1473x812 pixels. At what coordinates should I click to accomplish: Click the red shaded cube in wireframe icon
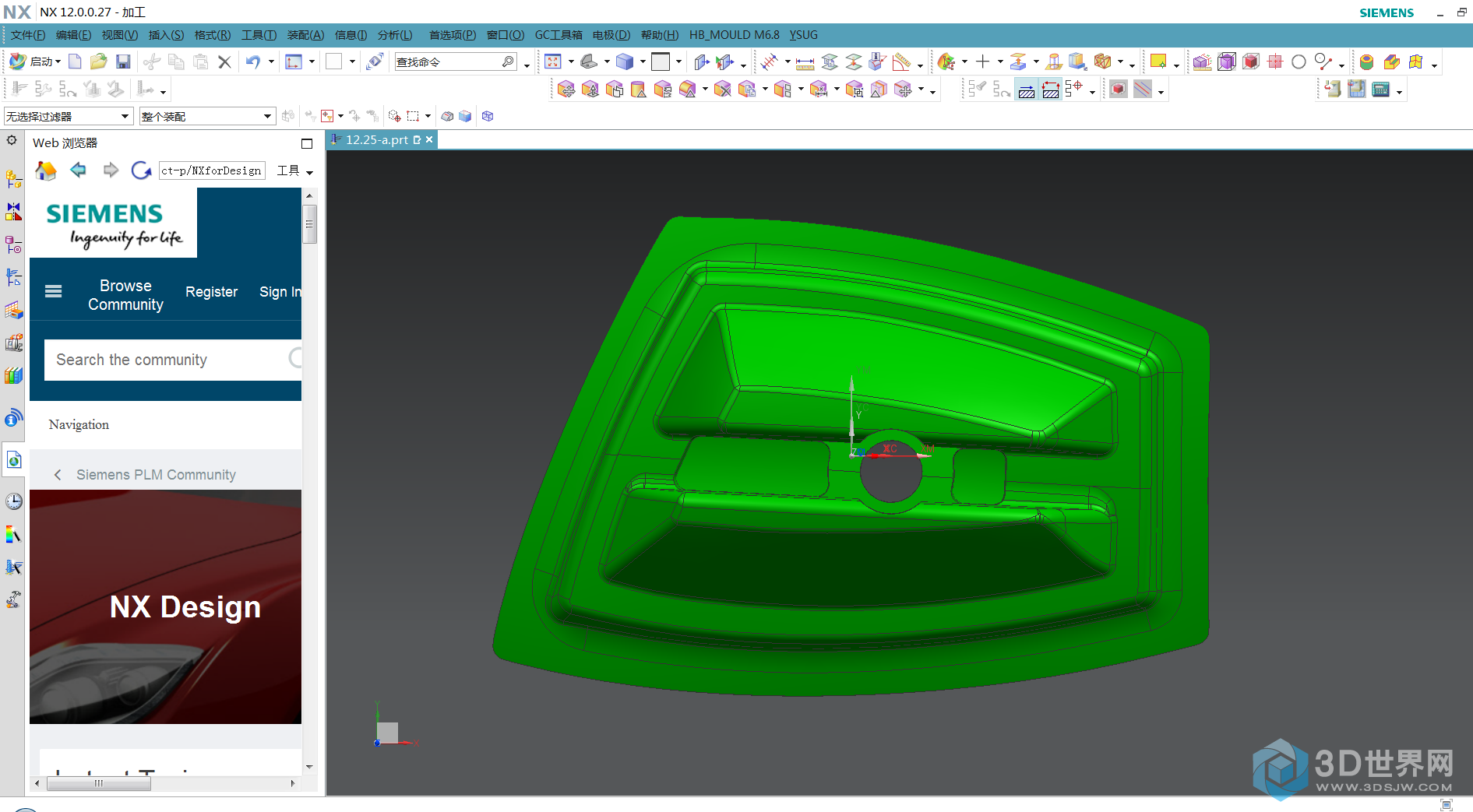click(1251, 62)
